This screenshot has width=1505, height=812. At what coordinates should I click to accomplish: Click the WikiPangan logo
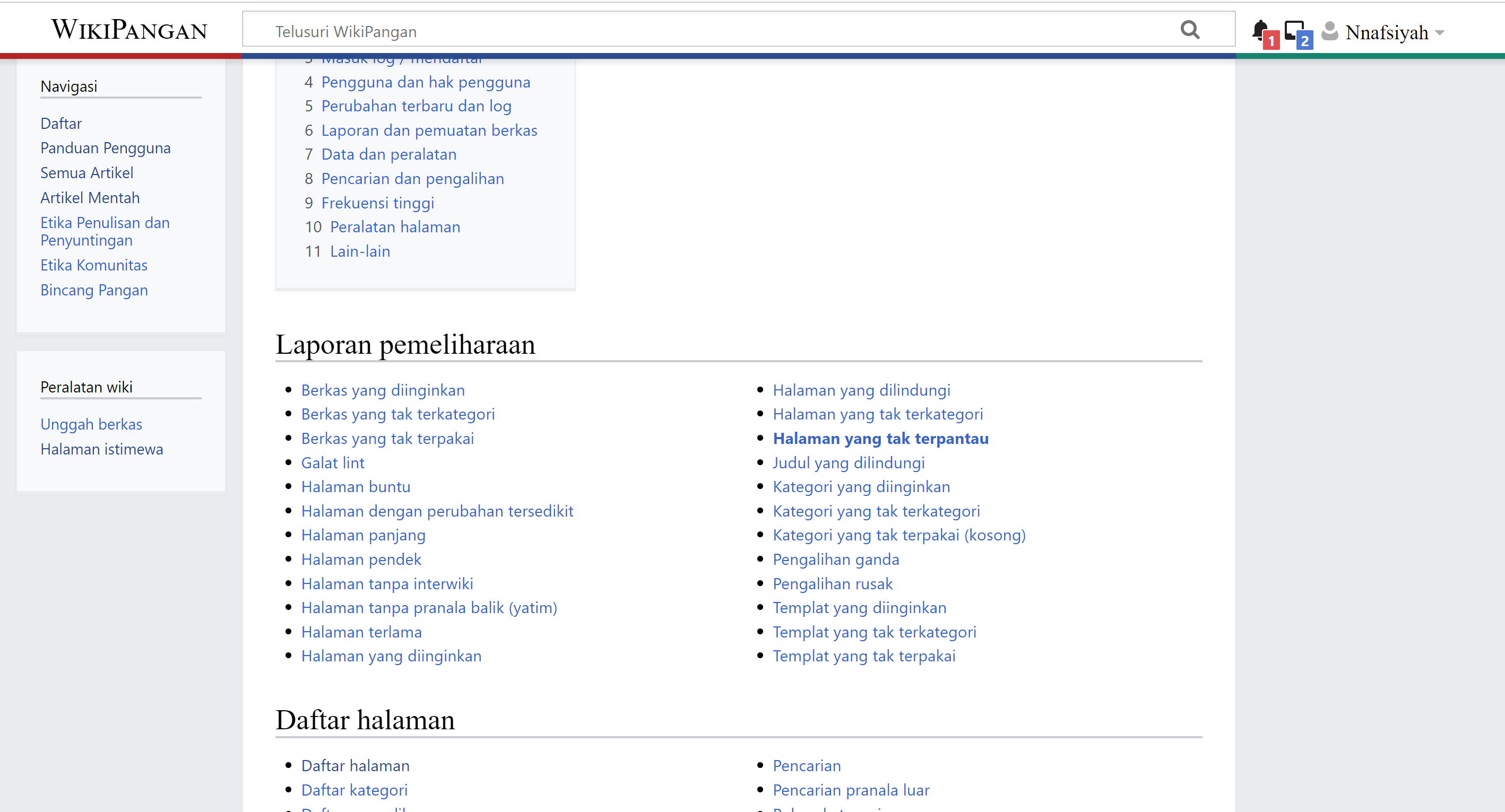pos(129,29)
